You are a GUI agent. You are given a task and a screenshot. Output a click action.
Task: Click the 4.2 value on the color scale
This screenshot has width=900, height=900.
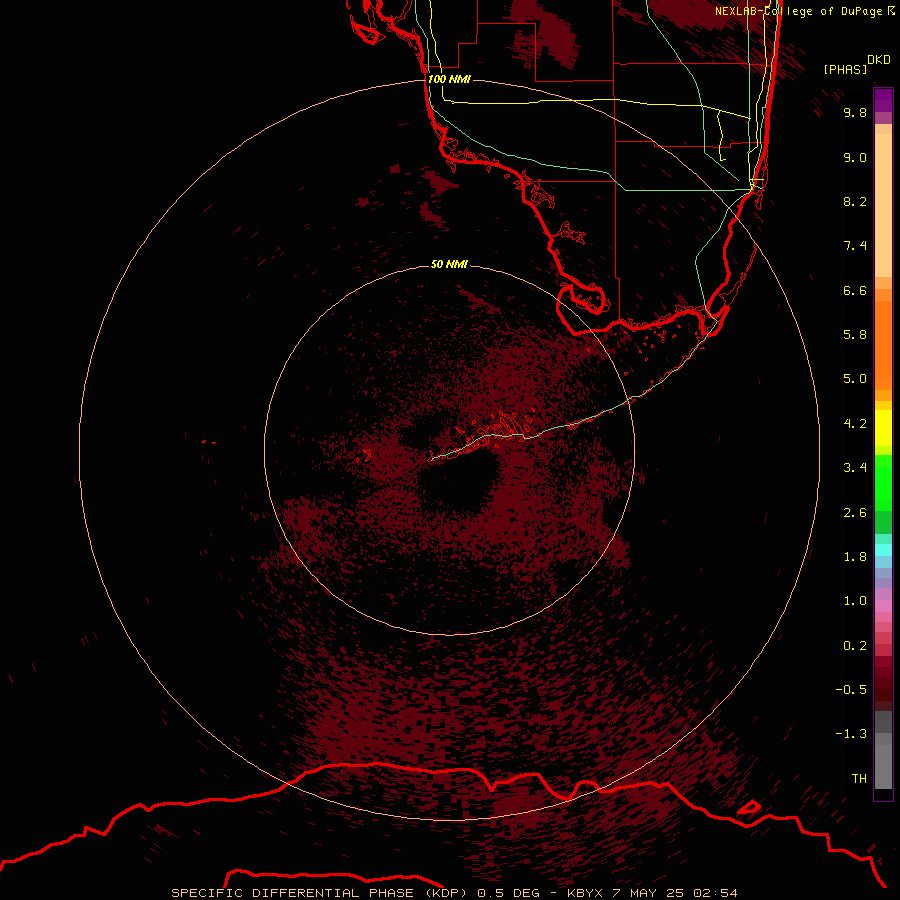pyautogui.click(x=855, y=424)
